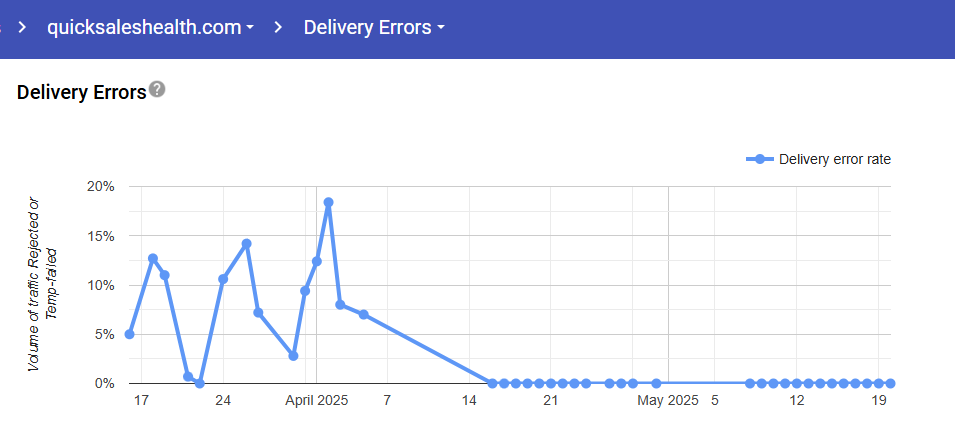The image size is (955, 443).
Task: Select the low data point just before April
Action: click(293, 355)
